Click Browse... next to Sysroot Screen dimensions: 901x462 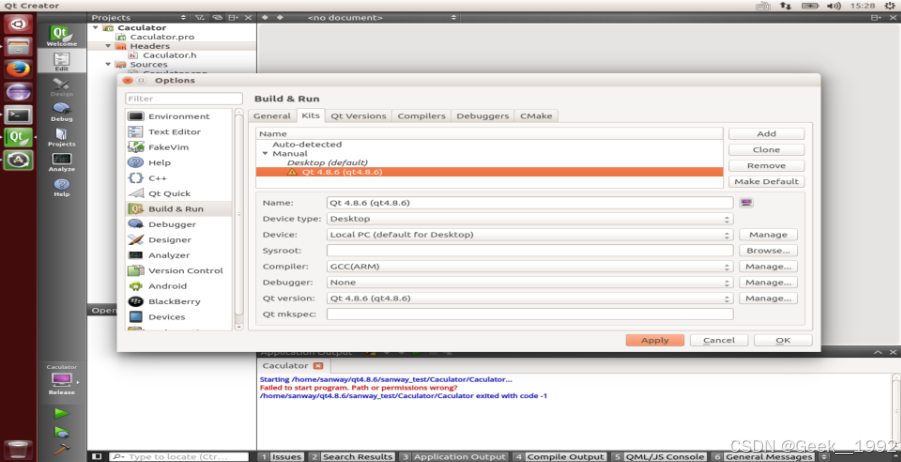point(768,251)
